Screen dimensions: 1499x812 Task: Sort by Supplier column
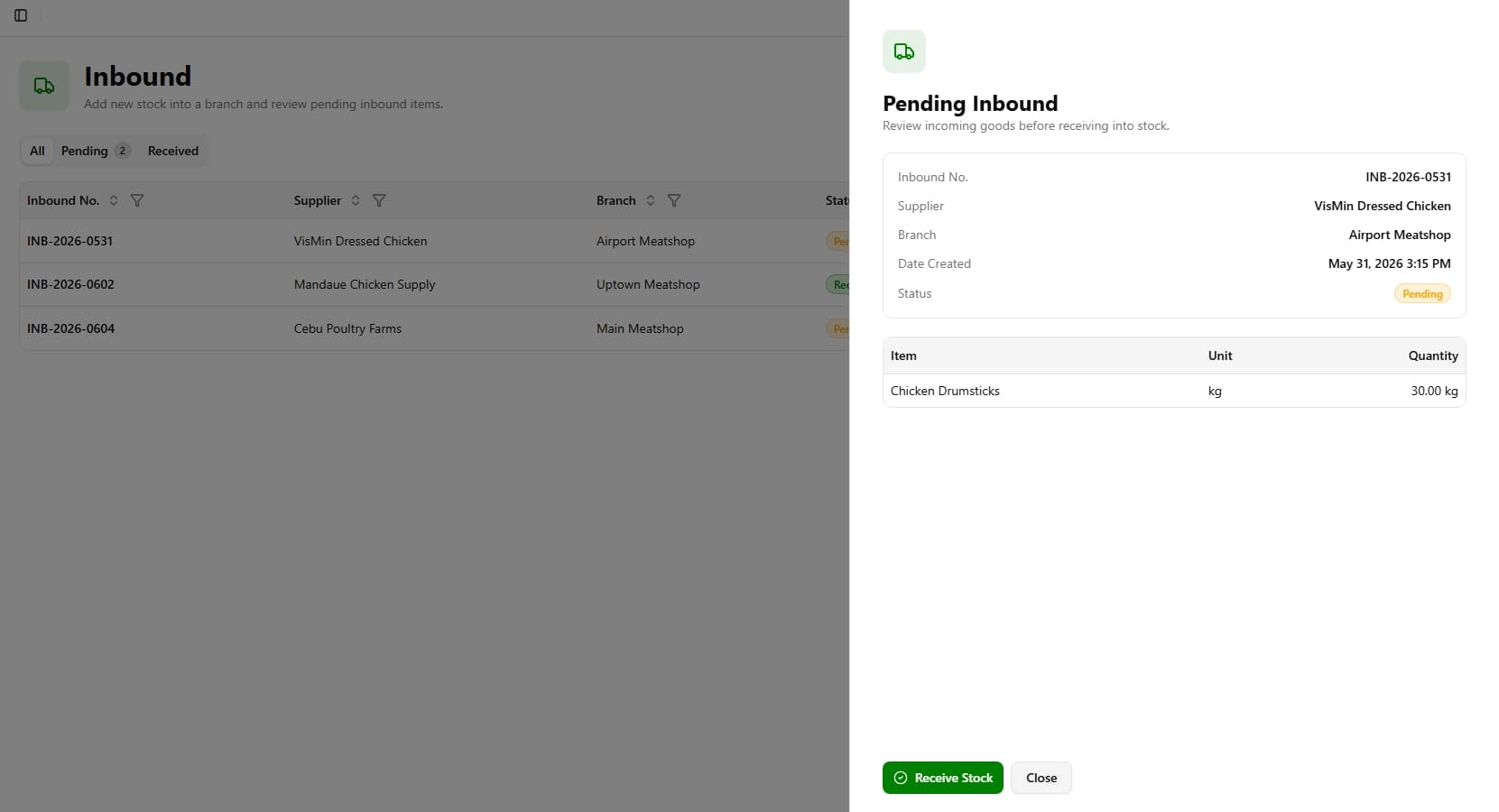point(356,200)
